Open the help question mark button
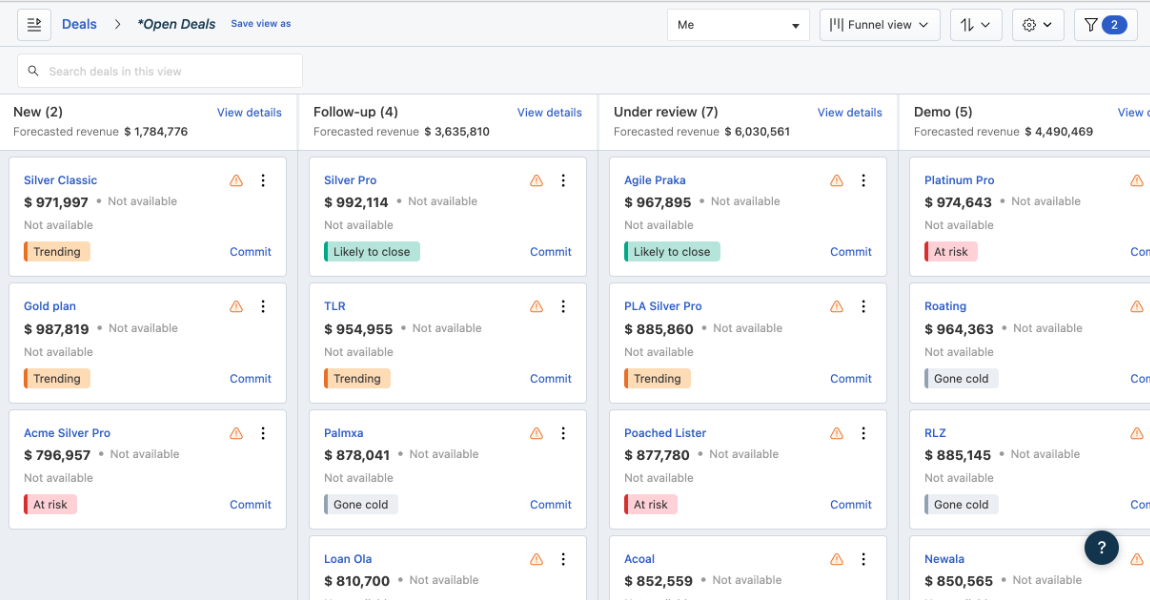Viewport: 1150px width, 600px height. (x=1101, y=547)
